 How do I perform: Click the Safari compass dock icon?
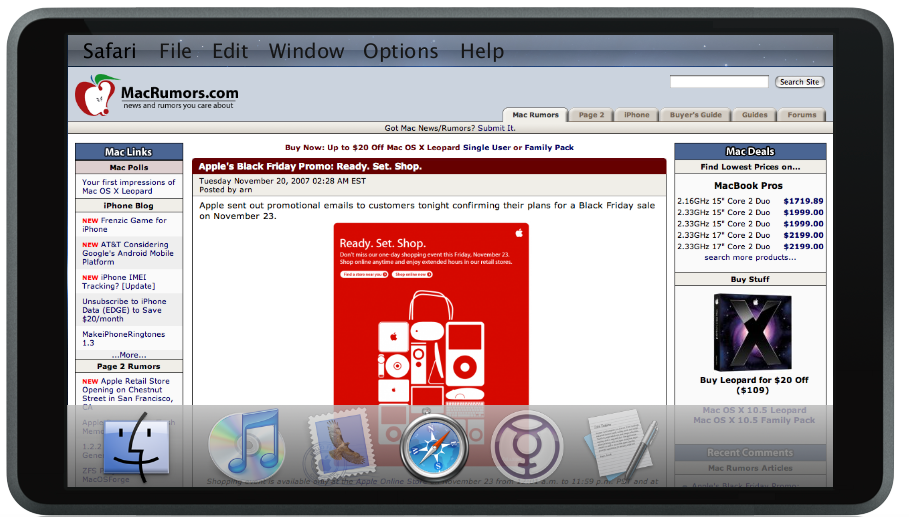(x=434, y=448)
